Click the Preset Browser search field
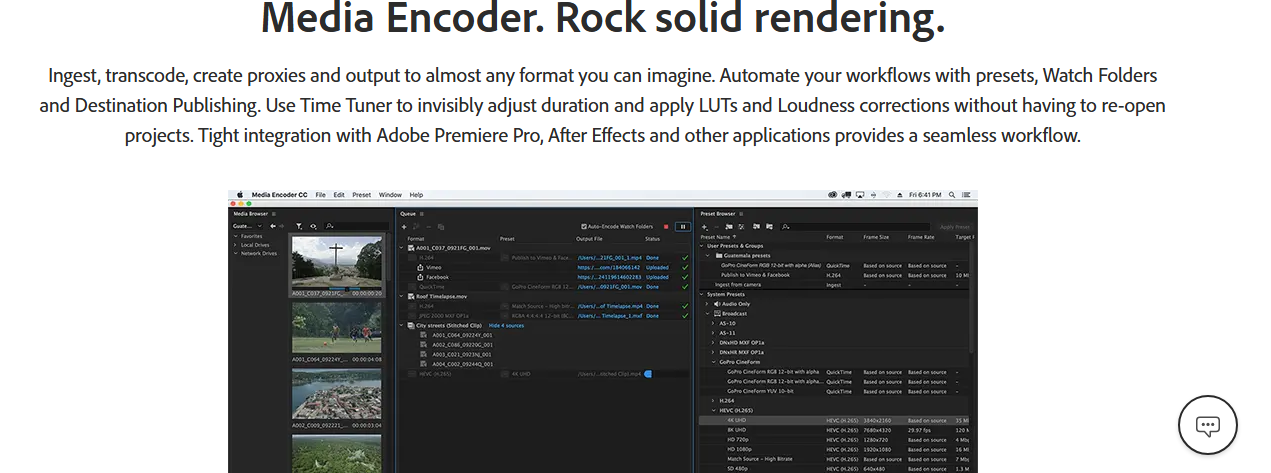 855,227
